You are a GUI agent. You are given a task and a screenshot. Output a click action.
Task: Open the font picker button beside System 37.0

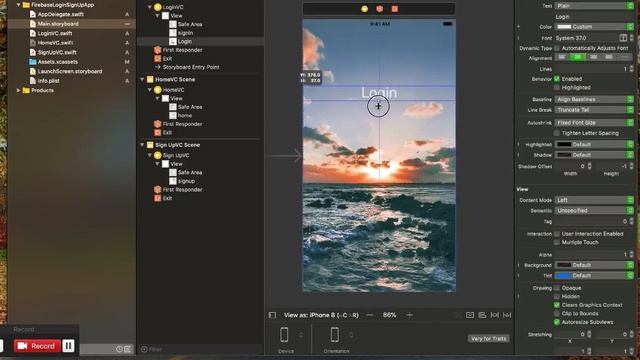click(x=623, y=38)
